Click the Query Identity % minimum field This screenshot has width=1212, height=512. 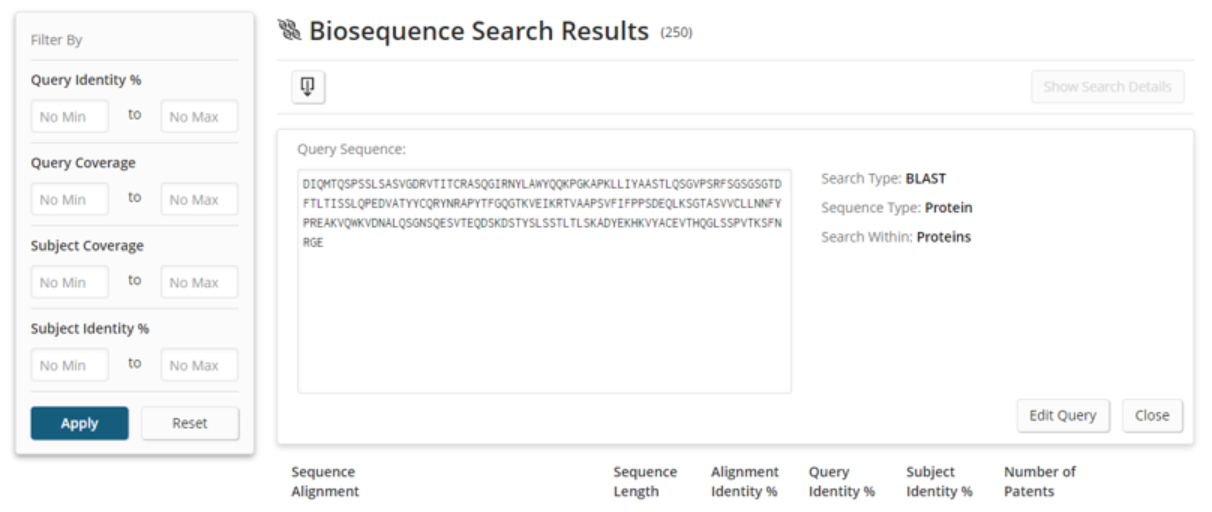tap(69, 117)
